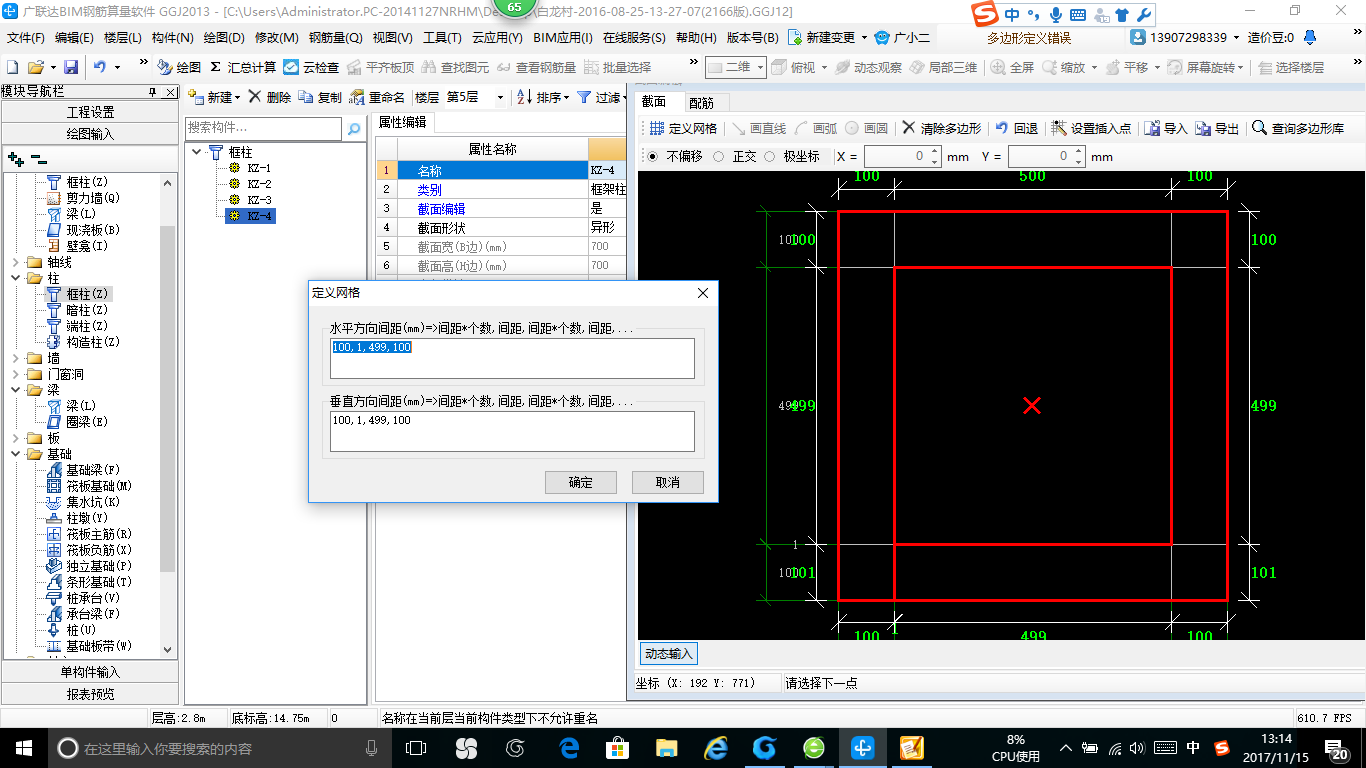Viewport: 1366px width, 768px height.
Task: Click the vertical spacing 垂直方向间距 input field
Action: click(513, 431)
